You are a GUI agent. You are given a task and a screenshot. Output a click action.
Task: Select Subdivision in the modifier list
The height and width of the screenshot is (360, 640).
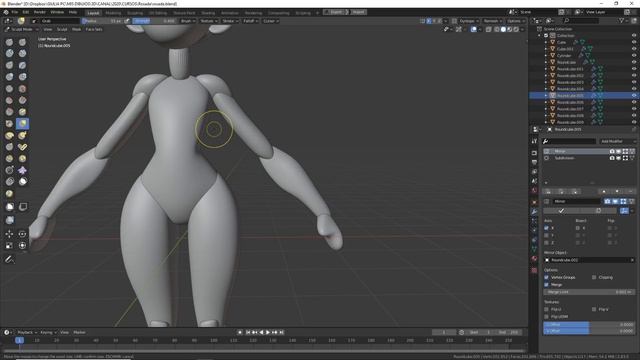[x=564, y=158]
